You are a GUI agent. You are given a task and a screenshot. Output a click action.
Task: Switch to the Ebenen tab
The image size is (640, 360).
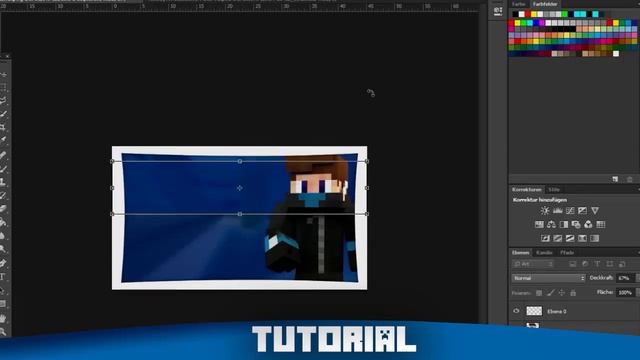[520, 253]
